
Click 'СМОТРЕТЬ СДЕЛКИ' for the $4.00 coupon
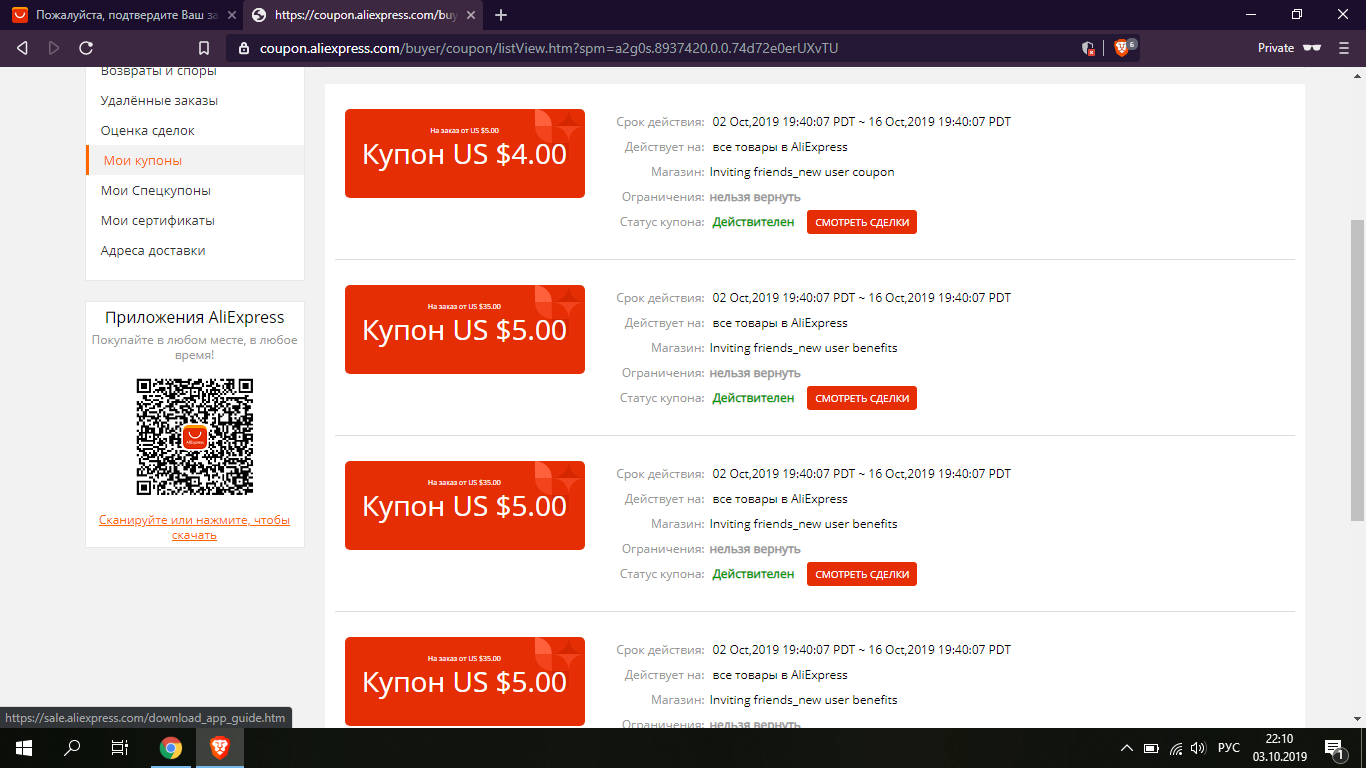862,222
